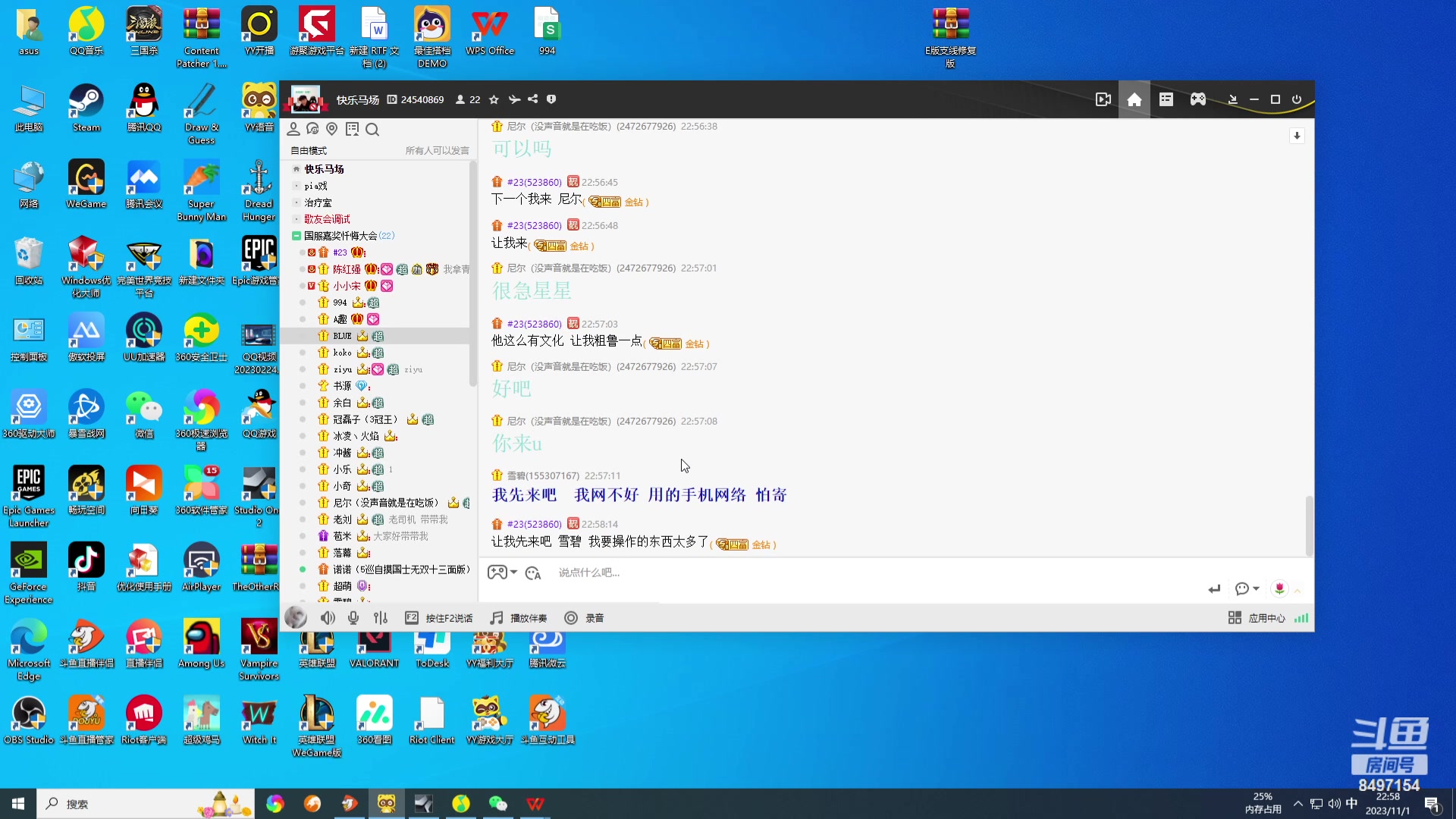Screen dimensions: 1456x819
Task: Select the 歌友会调试 channel
Action: (327, 219)
